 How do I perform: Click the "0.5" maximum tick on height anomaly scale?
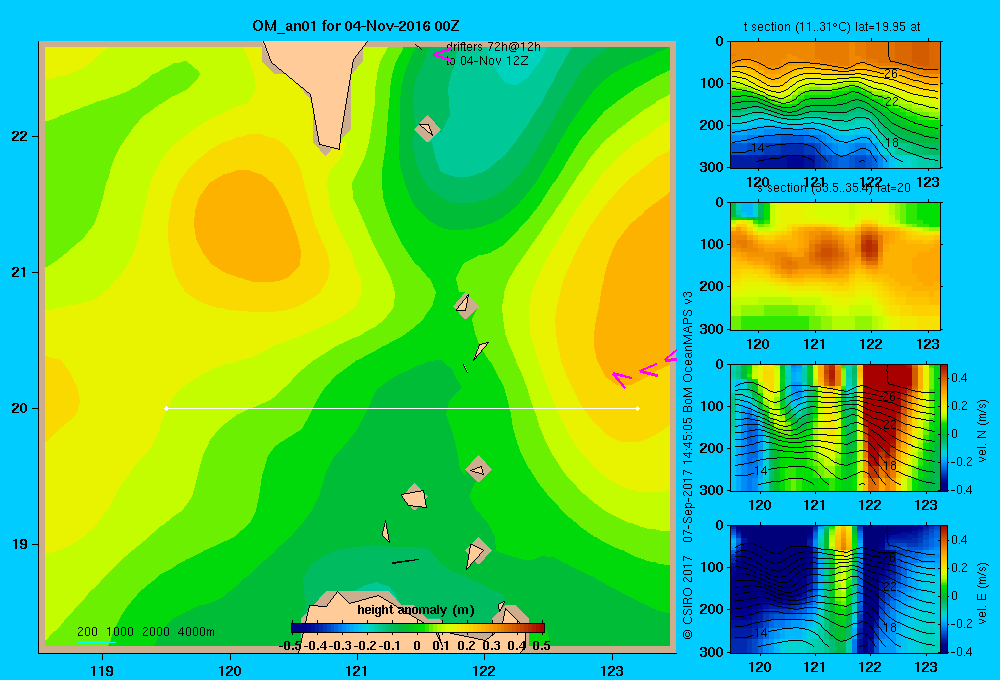click(x=541, y=646)
